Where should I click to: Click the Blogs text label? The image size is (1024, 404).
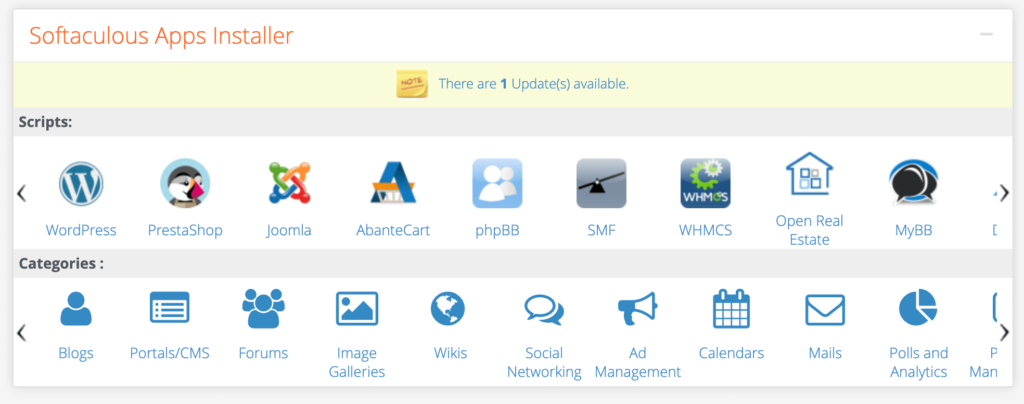click(x=76, y=354)
